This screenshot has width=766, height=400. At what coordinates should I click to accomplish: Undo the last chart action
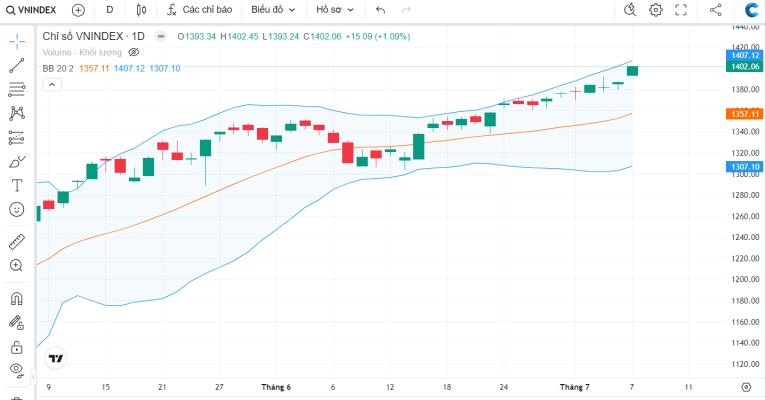381,10
